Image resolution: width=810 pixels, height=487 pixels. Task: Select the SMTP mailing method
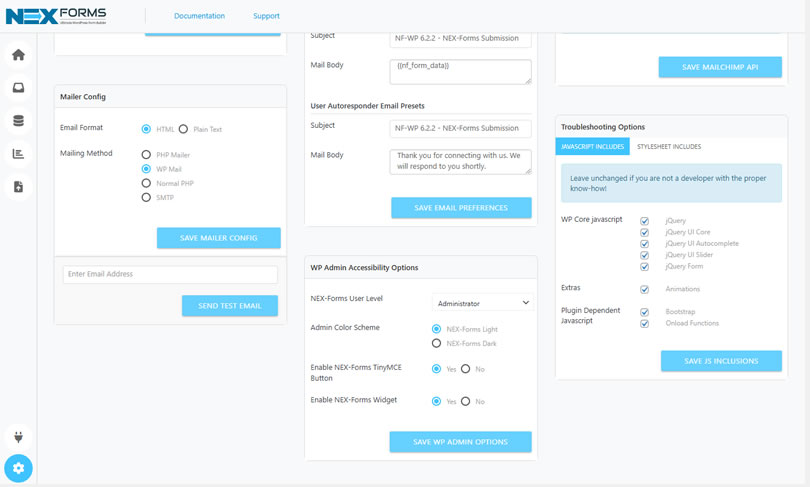coord(146,197)
